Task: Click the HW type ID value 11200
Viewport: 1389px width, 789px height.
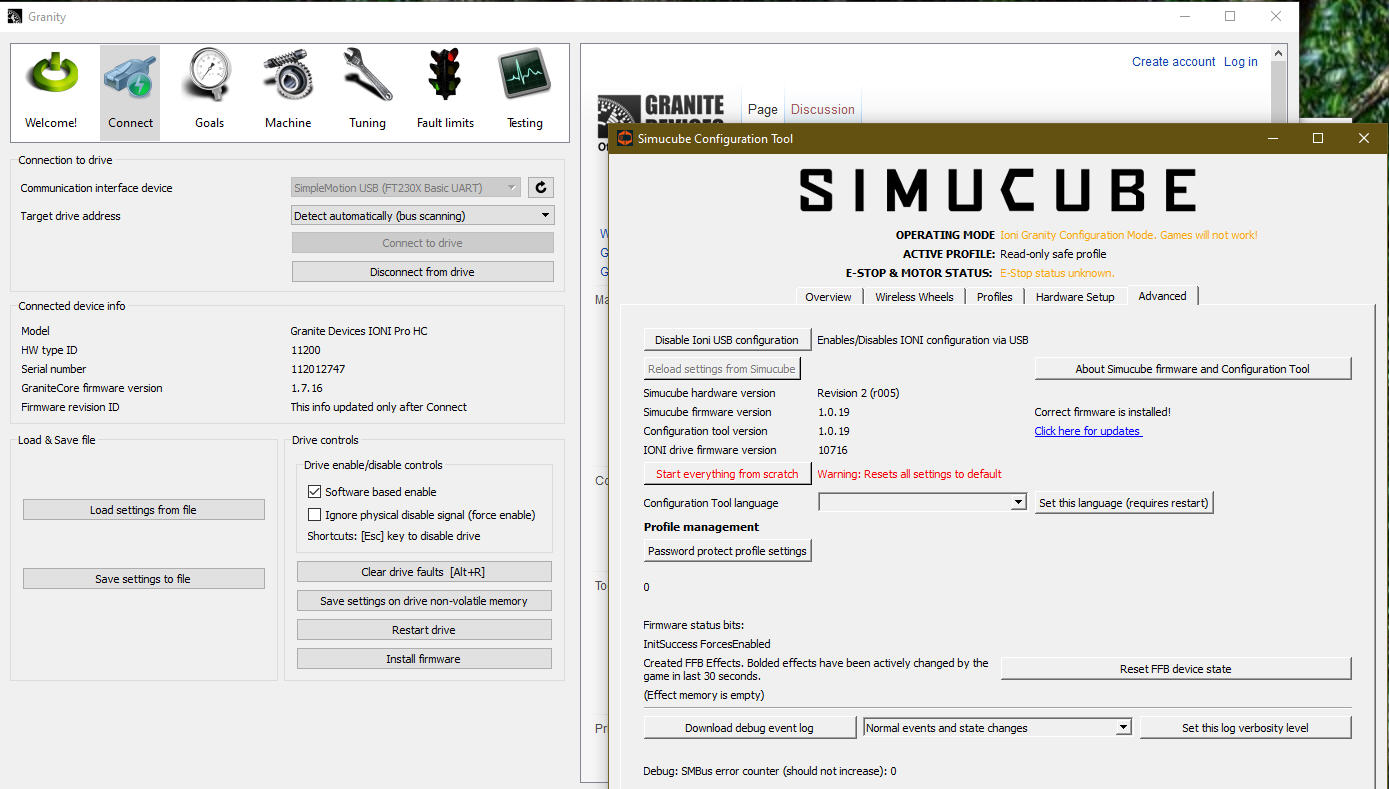Action: click(306, 350)
